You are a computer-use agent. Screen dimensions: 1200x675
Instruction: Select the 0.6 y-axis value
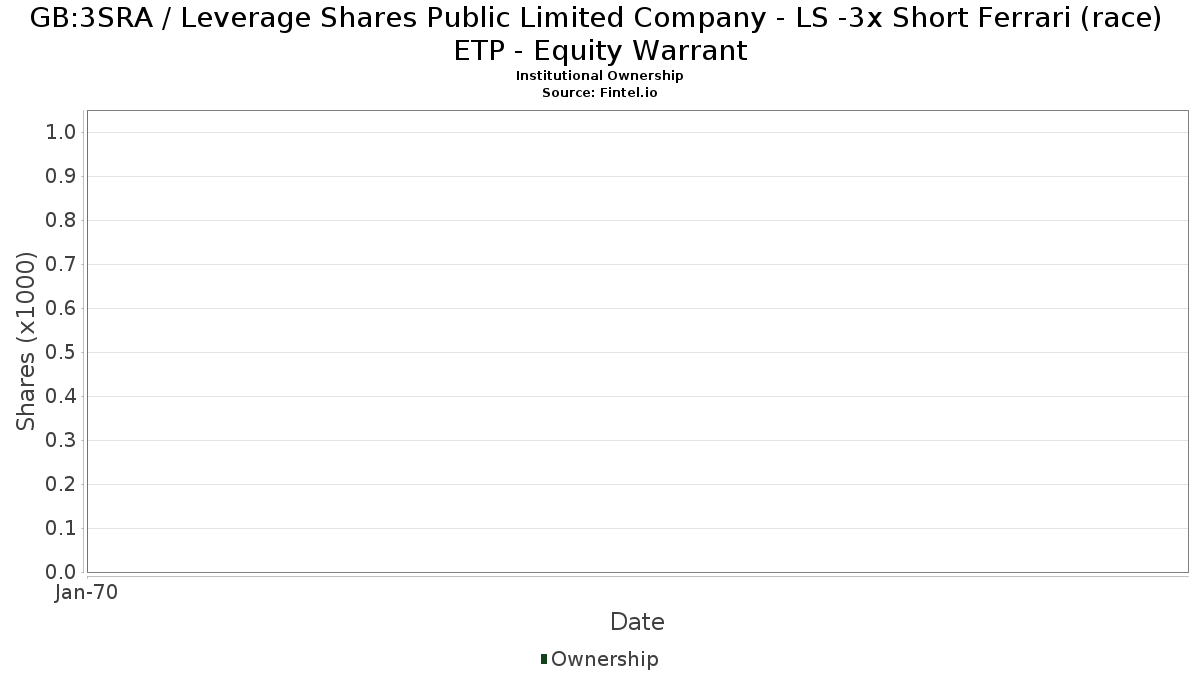coord(62,309)
